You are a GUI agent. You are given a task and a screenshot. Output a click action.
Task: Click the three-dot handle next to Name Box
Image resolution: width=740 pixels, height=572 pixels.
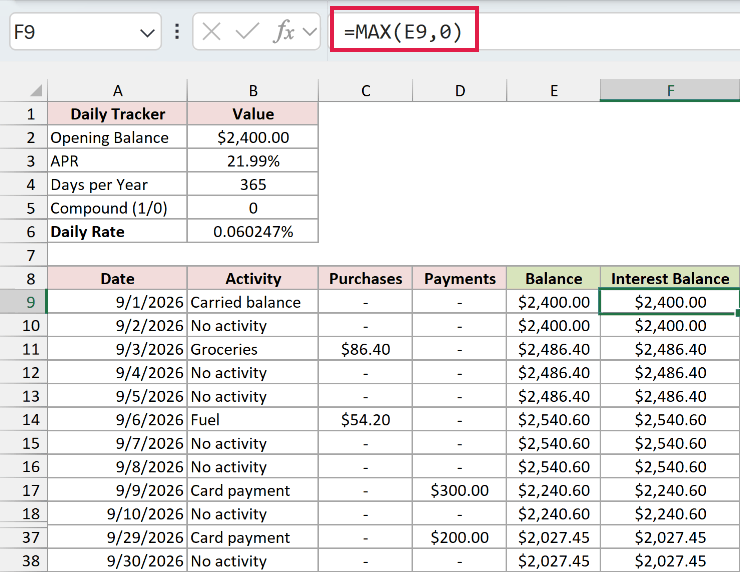pos(177,32)
